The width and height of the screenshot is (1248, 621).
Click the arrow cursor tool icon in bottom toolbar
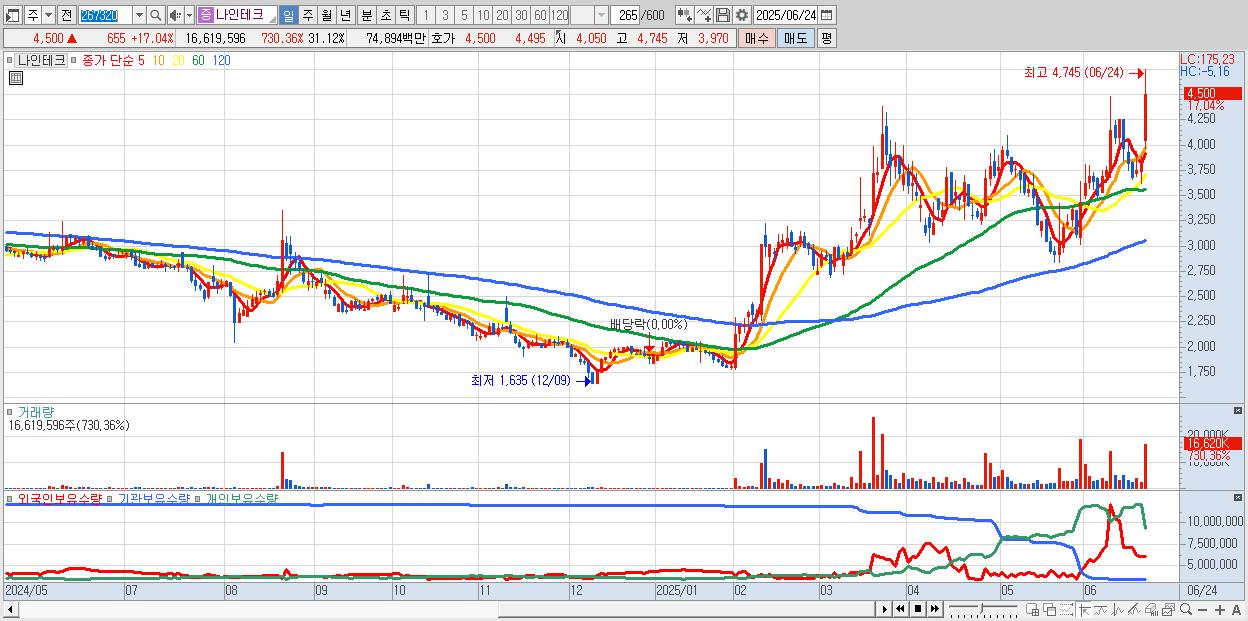[x=1085, y=610]
